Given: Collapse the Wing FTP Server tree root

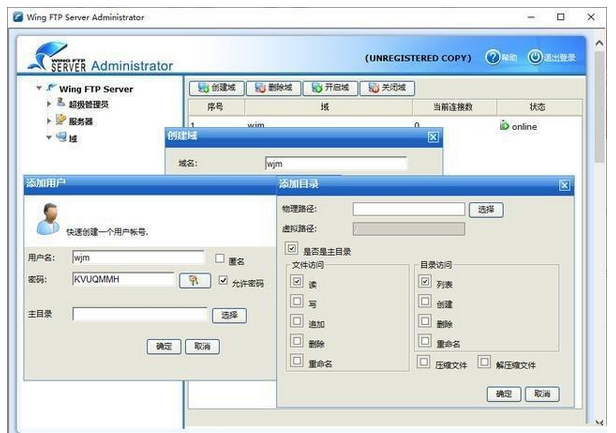Looking at the screenshot, I should 39,89.
